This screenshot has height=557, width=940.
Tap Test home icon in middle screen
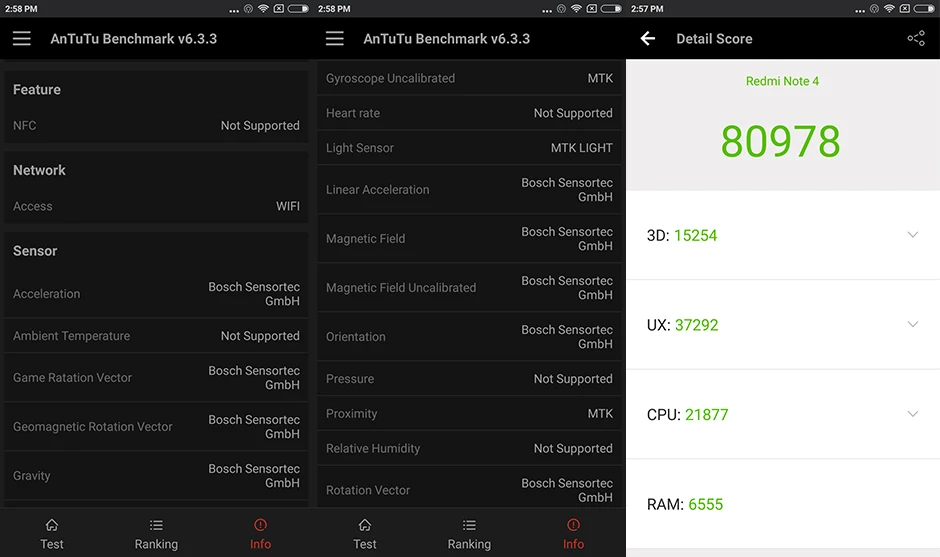(365, 525)
